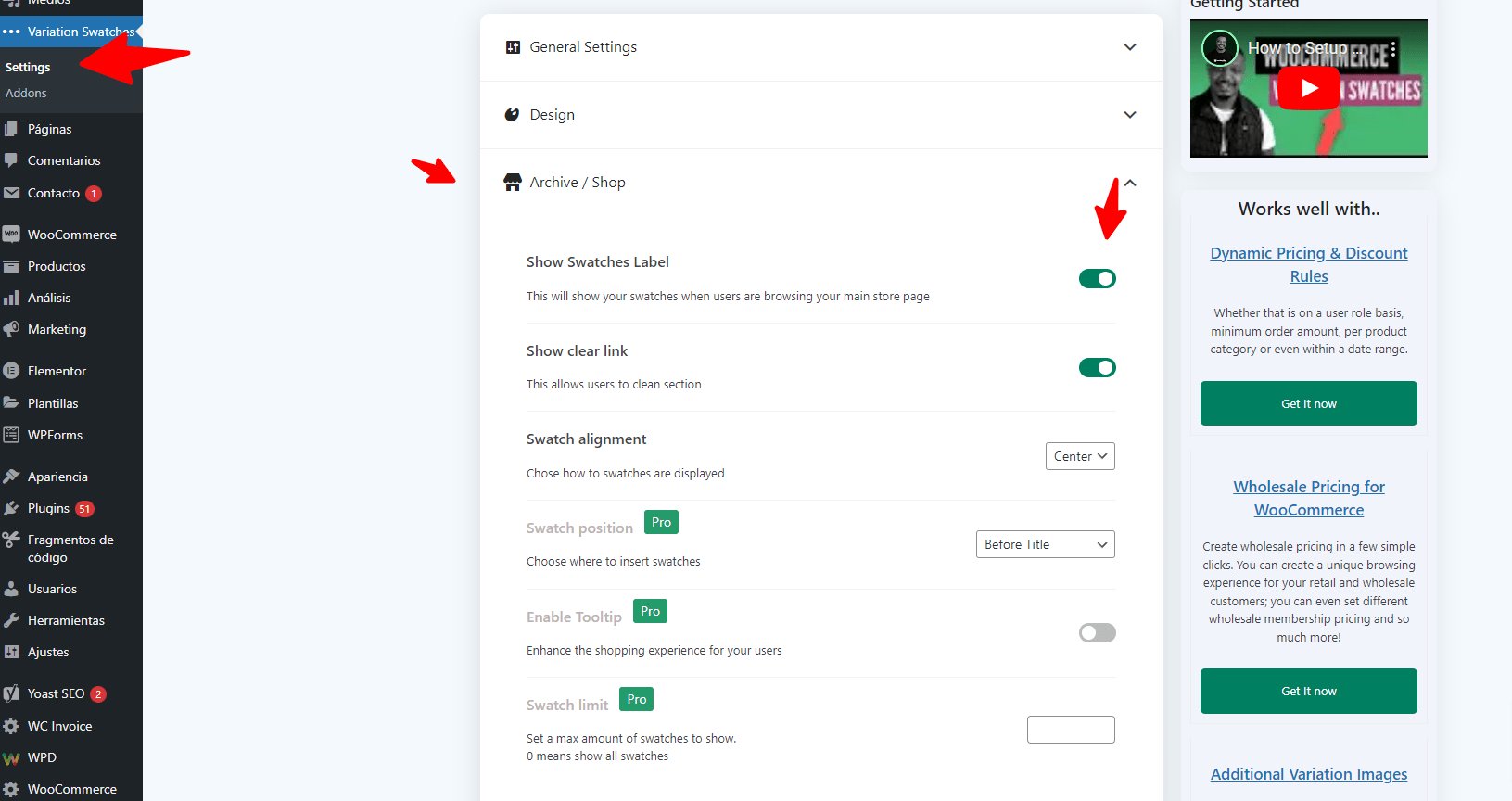Toggle off Show clear link
The height and width of the screenshot is (801, 1512).
(x=1098, y=368)
